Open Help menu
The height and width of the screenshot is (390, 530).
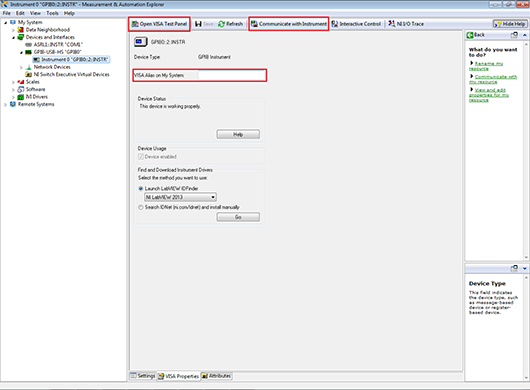click(x=69, y=13)
